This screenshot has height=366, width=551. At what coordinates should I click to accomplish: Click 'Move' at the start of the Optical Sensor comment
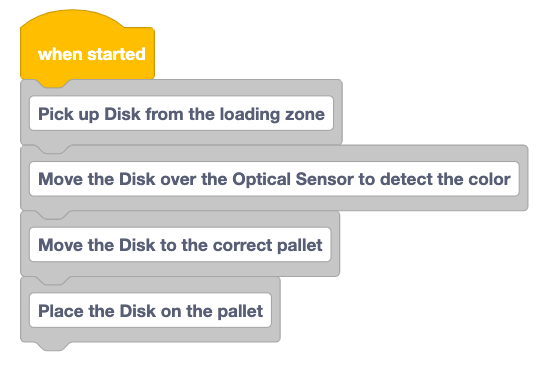pos(60,179)
